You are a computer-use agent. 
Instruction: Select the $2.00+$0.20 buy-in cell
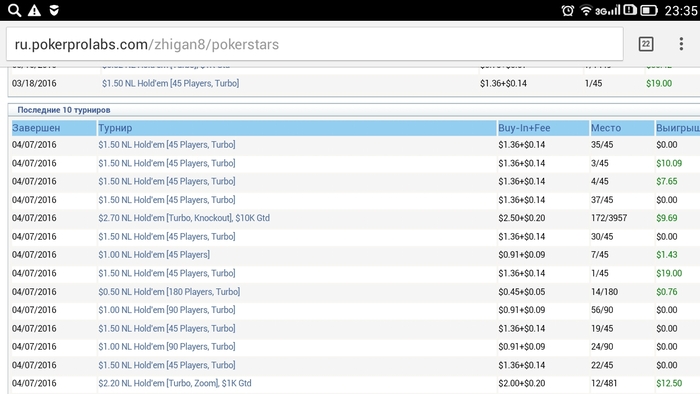pos(521,383)
